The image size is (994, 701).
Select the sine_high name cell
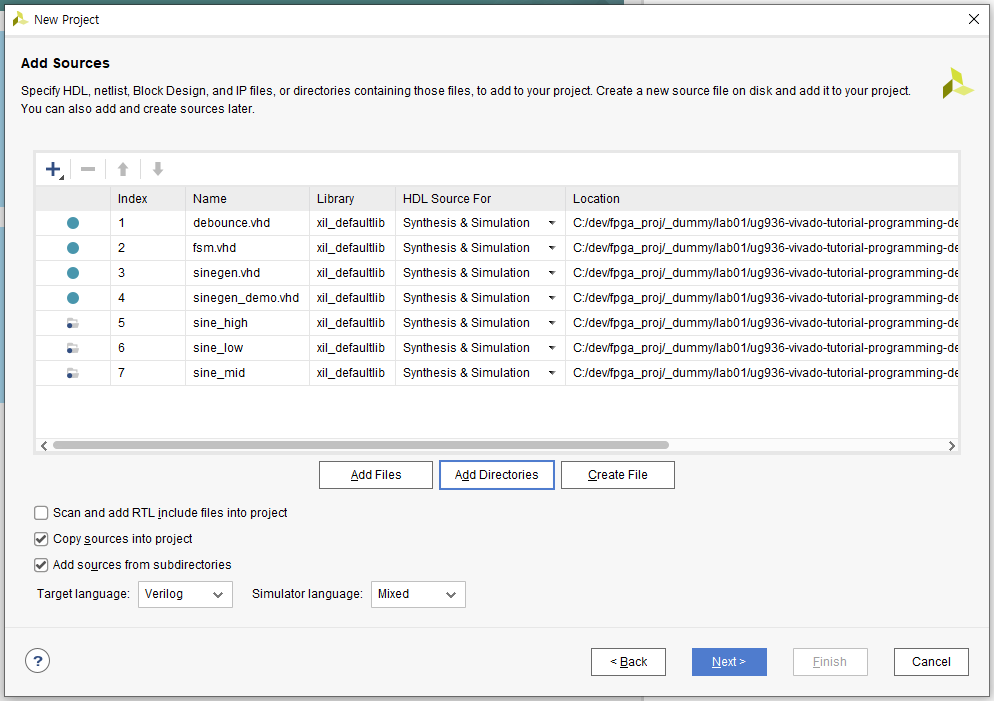point(247,323)
